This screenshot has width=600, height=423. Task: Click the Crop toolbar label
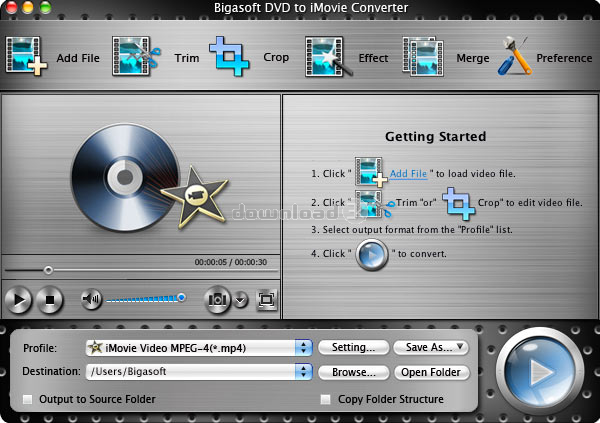(276, 57)
